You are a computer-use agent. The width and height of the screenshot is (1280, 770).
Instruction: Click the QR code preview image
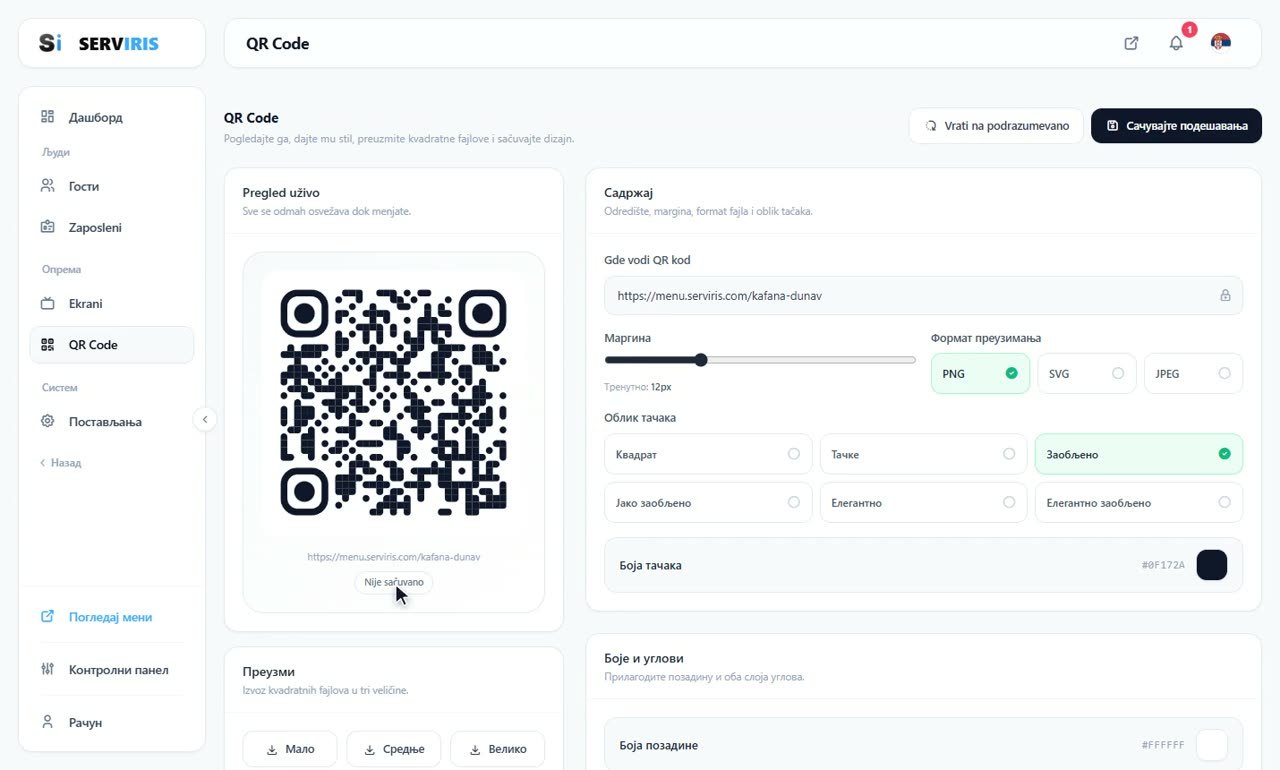point(394,402)
